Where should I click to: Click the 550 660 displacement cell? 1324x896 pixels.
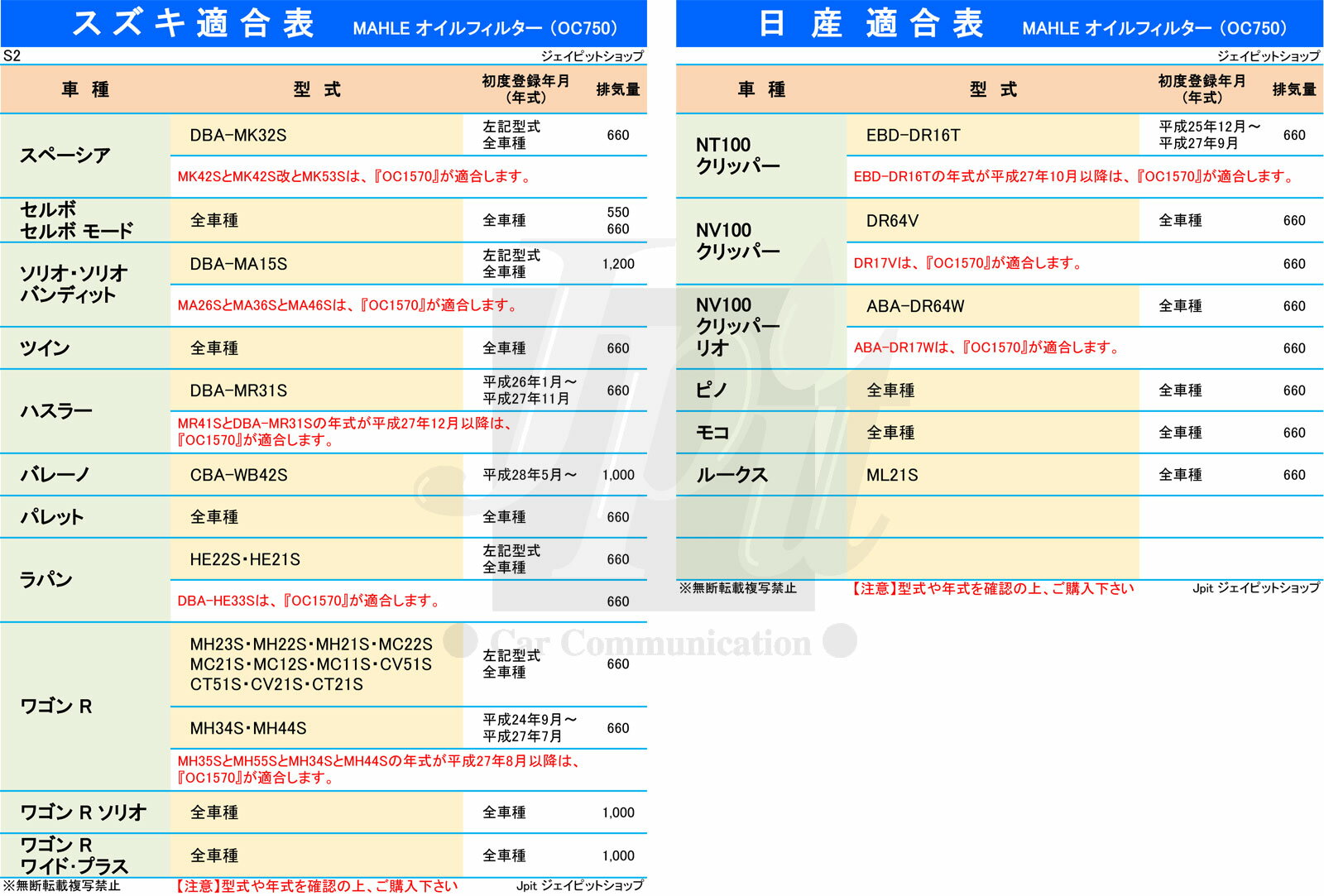pyautogui.click(x=618, y=220)
